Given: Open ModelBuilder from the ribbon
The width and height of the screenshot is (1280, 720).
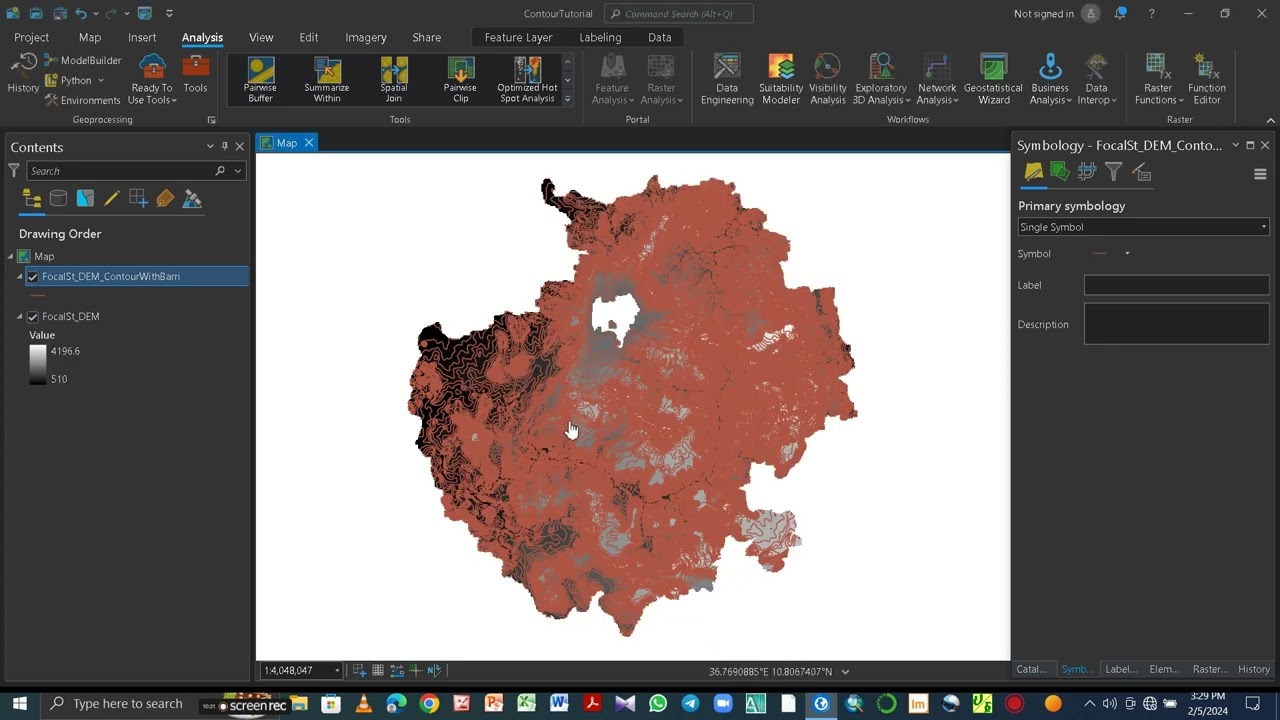Looking at the screenshot, I should click(83, 60).
